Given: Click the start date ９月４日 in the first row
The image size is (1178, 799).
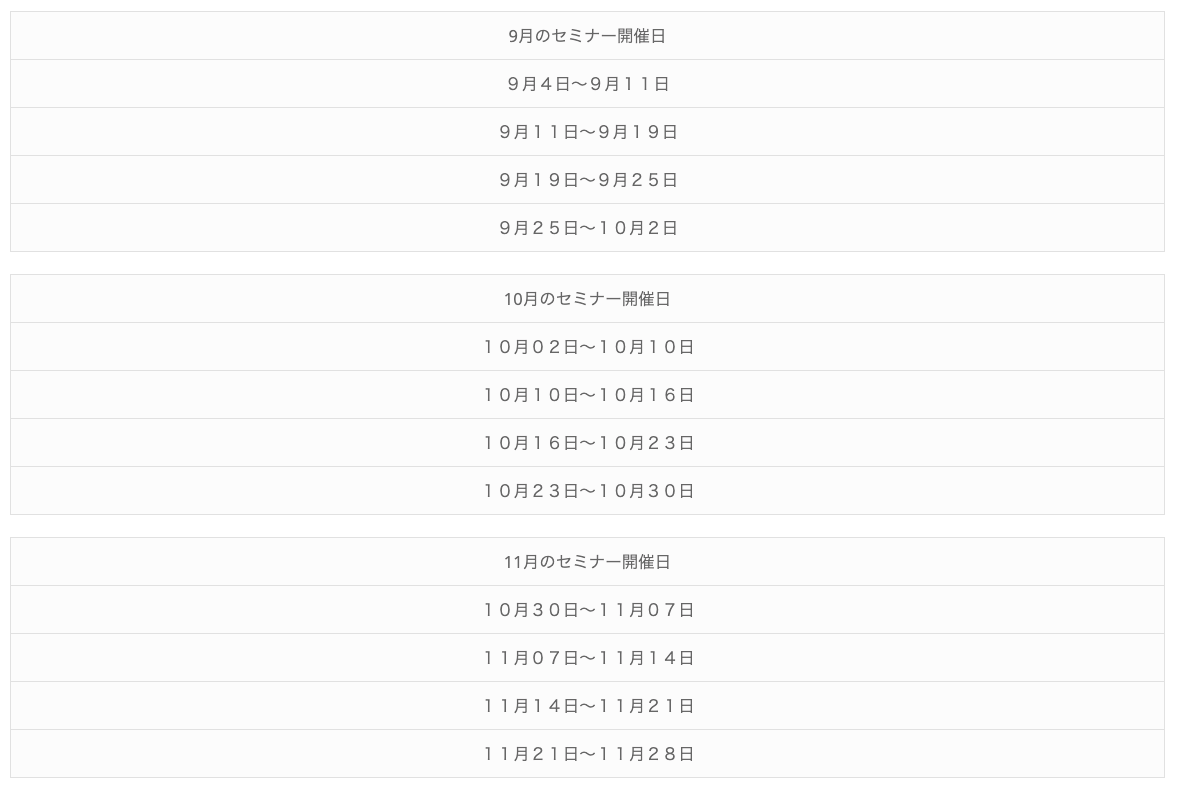Looking at the screenshot, I should [538, 84].
